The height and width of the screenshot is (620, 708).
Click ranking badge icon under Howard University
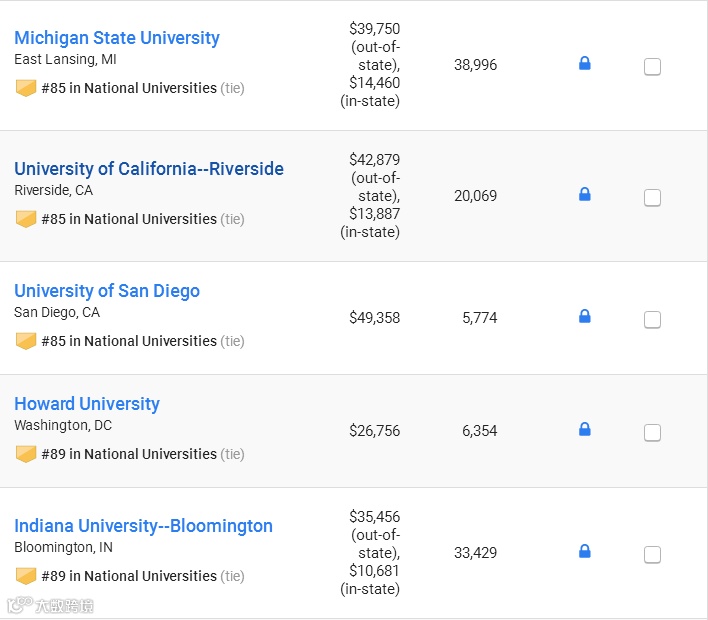(x=26, y=454)
